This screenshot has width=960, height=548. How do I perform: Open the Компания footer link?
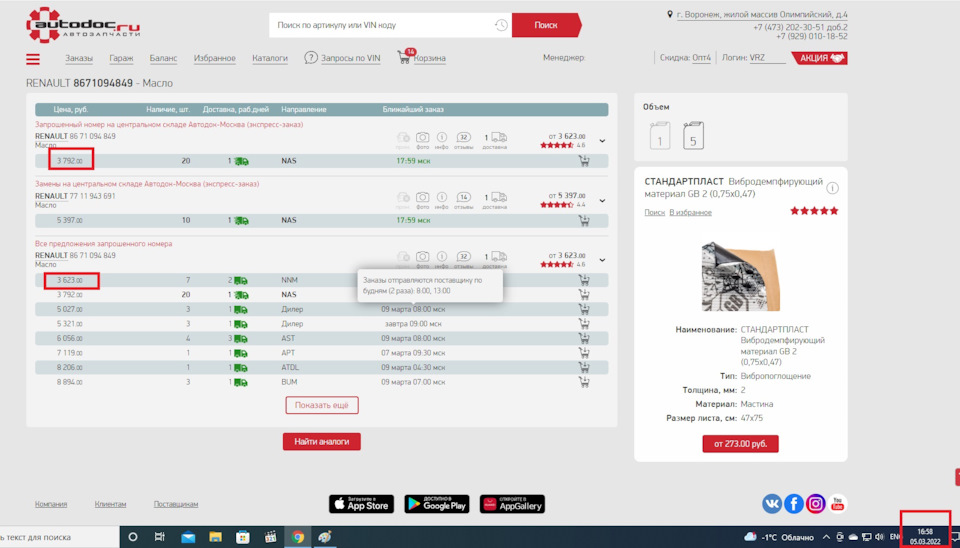coord(51,505)
